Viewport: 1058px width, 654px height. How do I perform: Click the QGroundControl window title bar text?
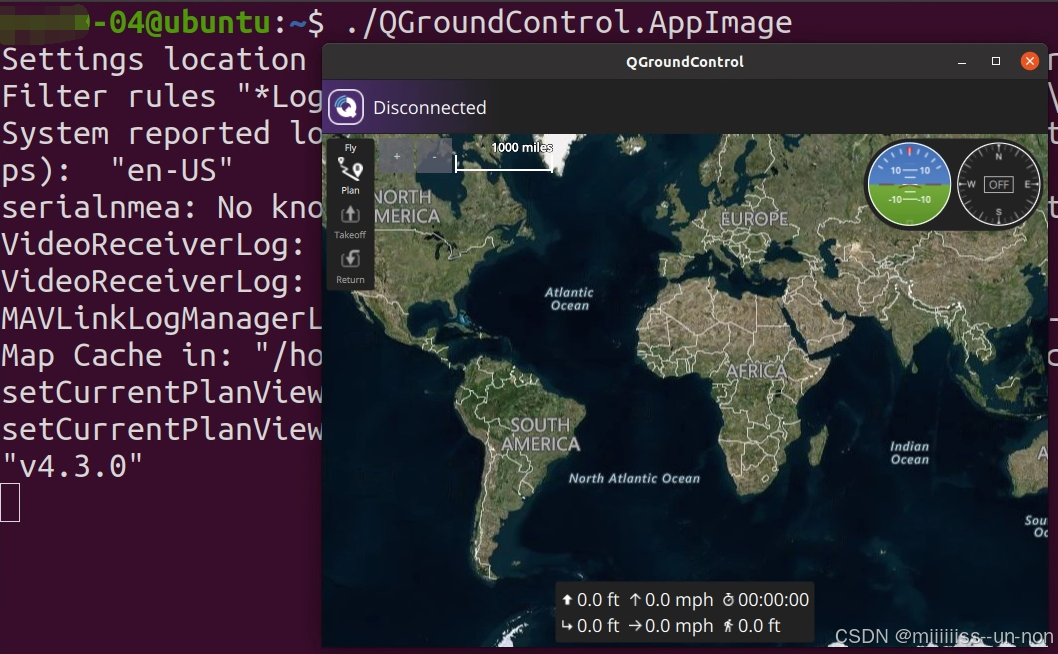(x=685, y=62)
